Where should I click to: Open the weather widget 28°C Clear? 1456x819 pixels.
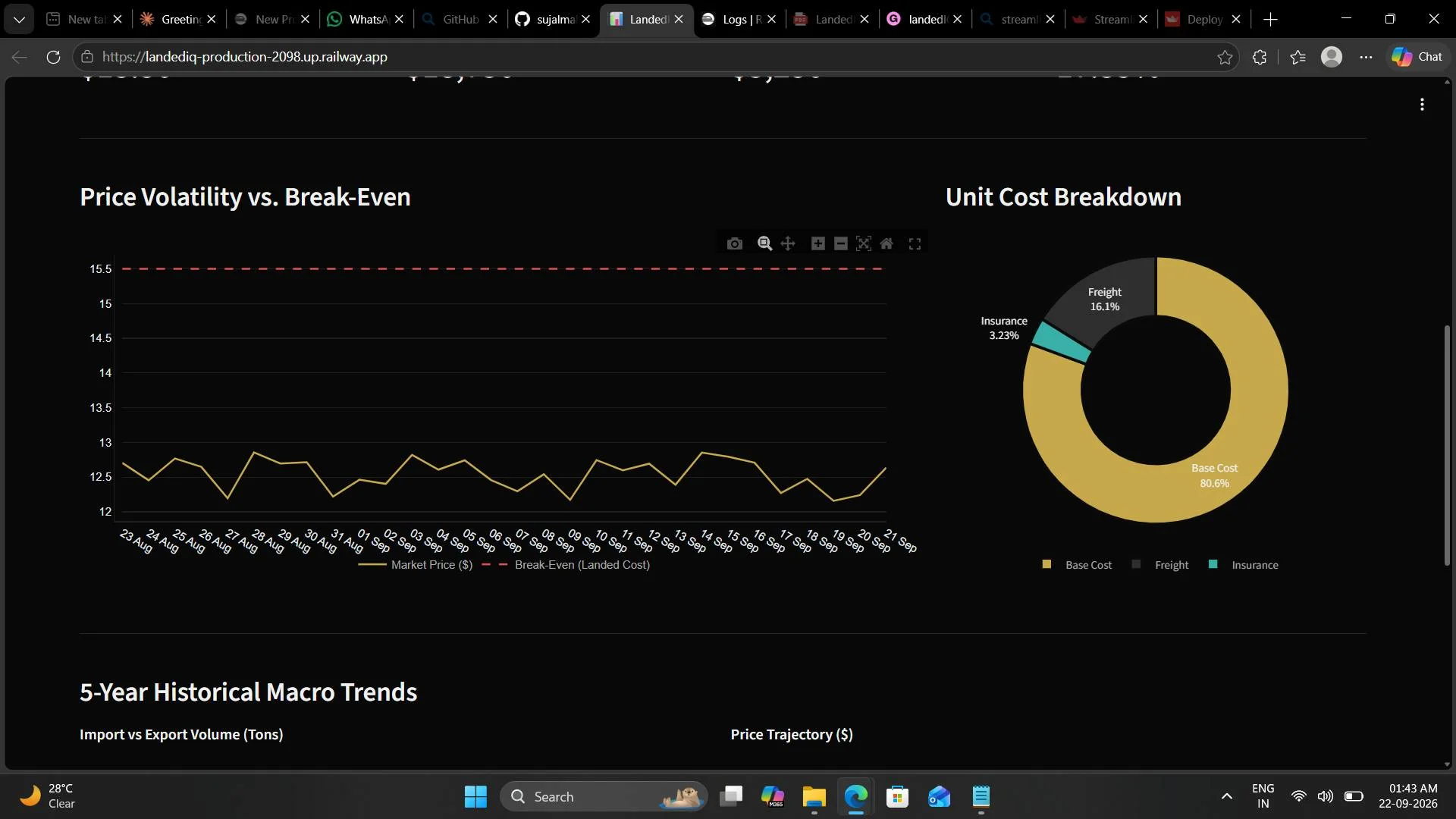tap(49, 796)
